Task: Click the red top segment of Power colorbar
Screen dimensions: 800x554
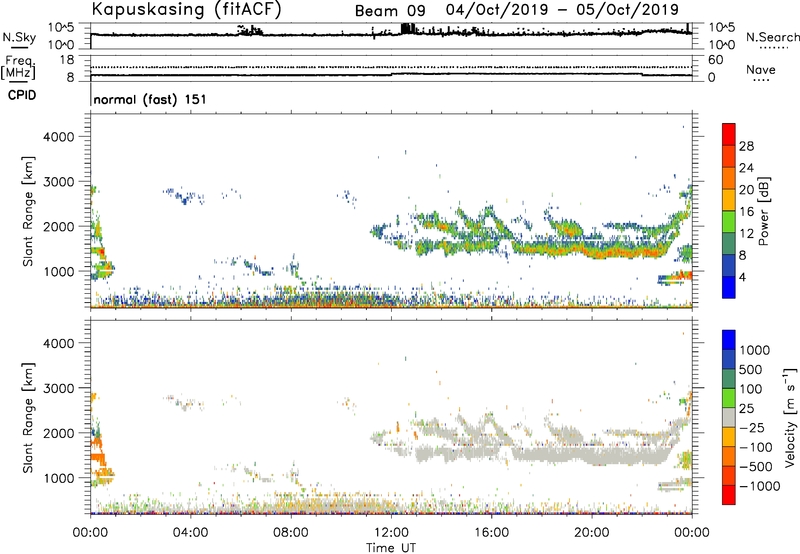Action: (x=729, y=134)
